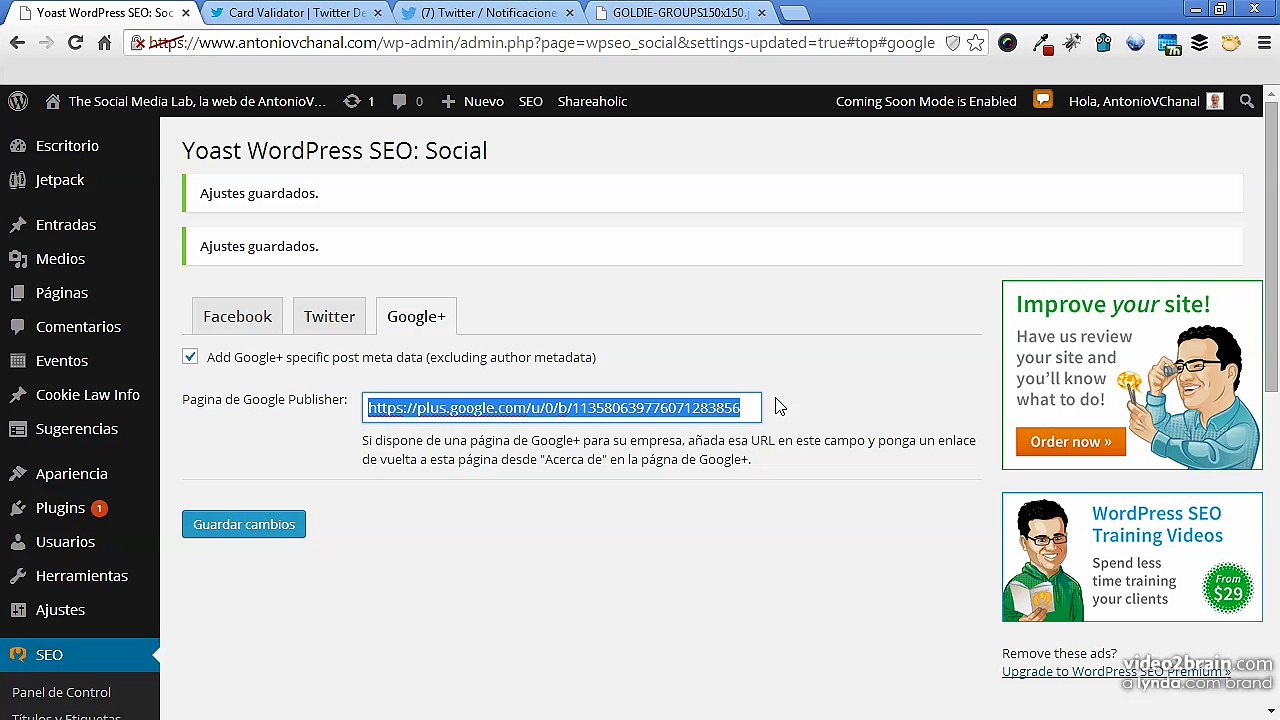Image resolution: width=1280 pixels, height=720 pixels.
Task: Open the calendar 7h extension
Action: tap(1167, 43)
